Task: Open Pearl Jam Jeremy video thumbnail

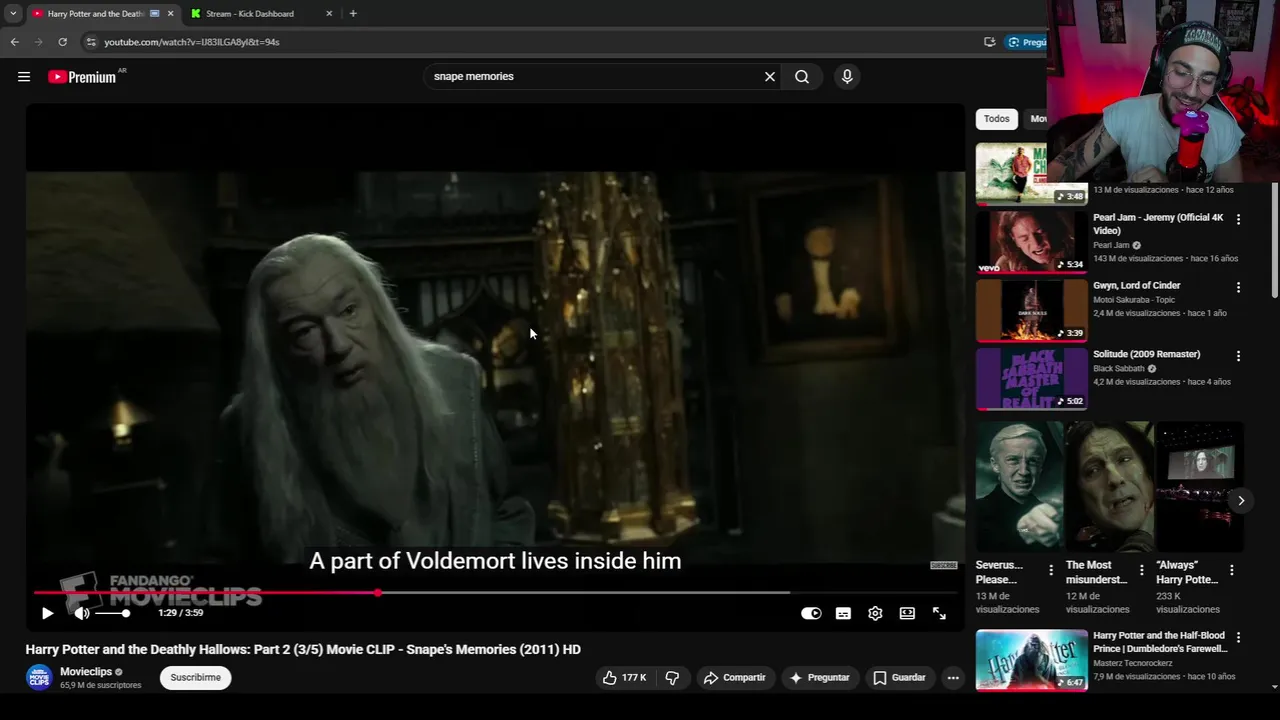Action: 1031,241
